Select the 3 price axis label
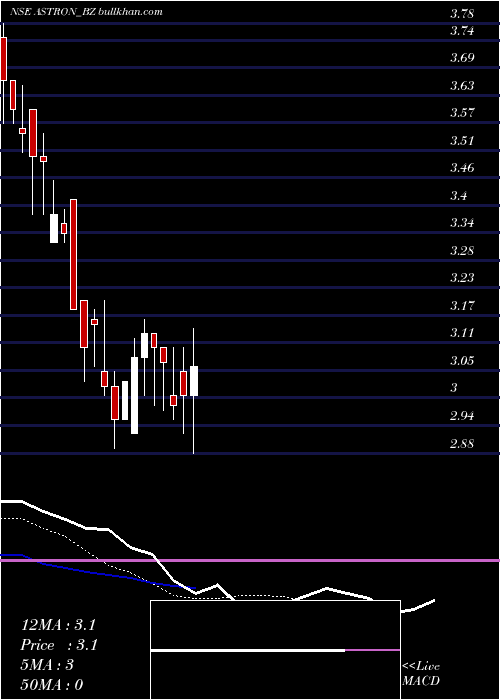Screen dimensions: 500x700 coord(454,388)
